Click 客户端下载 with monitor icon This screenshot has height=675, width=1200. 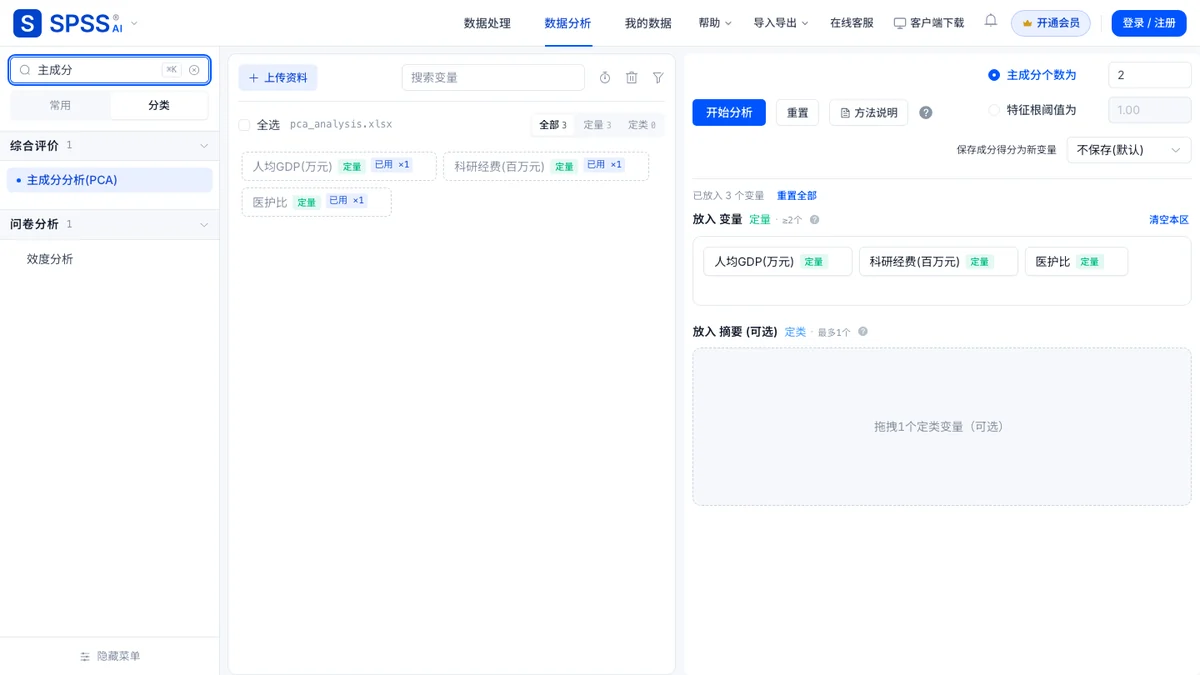[929, 23]
